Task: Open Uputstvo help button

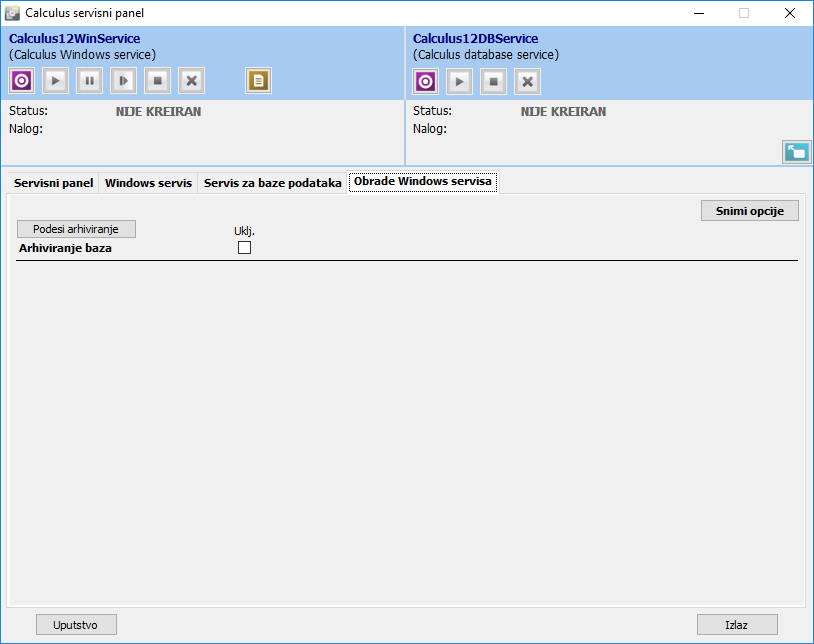Action: [x=77, y=624]
